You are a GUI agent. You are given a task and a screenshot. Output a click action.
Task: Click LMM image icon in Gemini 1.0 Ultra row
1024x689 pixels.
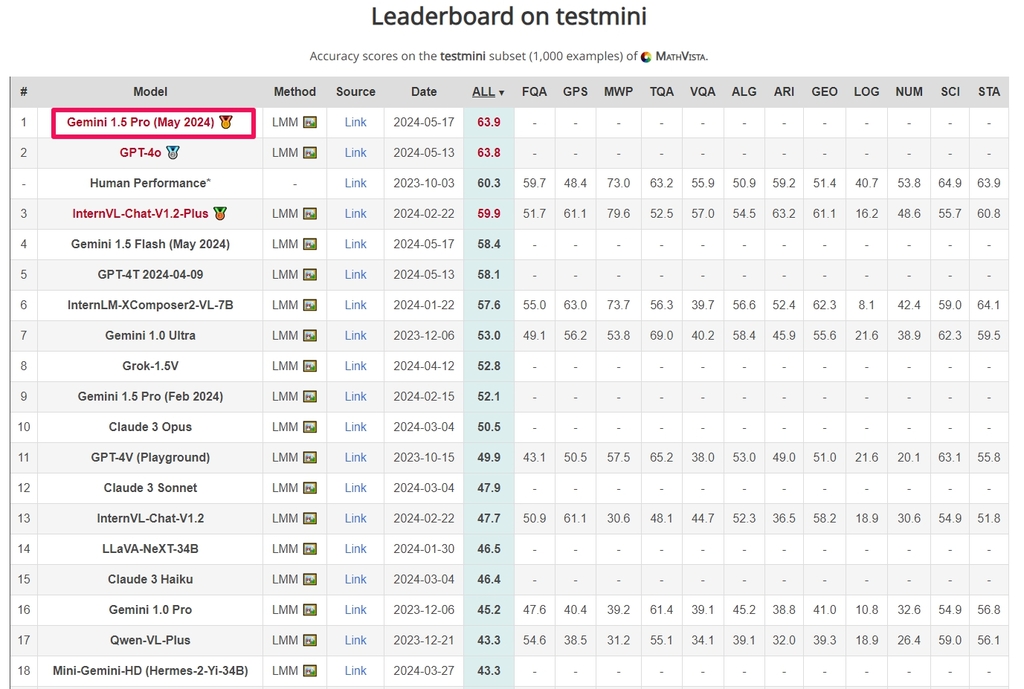point(310,336)
